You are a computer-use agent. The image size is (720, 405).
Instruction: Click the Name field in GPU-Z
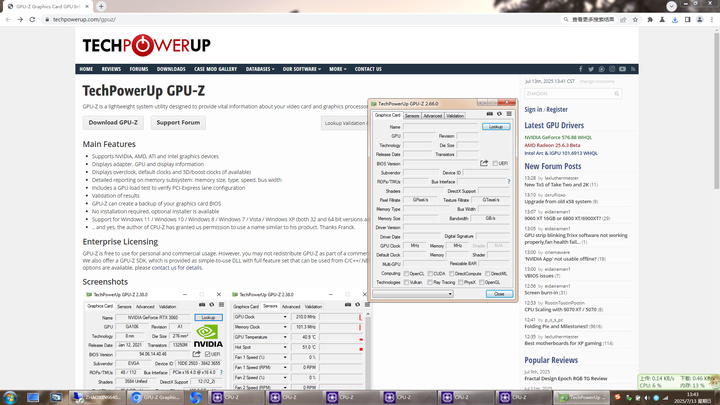441,127
